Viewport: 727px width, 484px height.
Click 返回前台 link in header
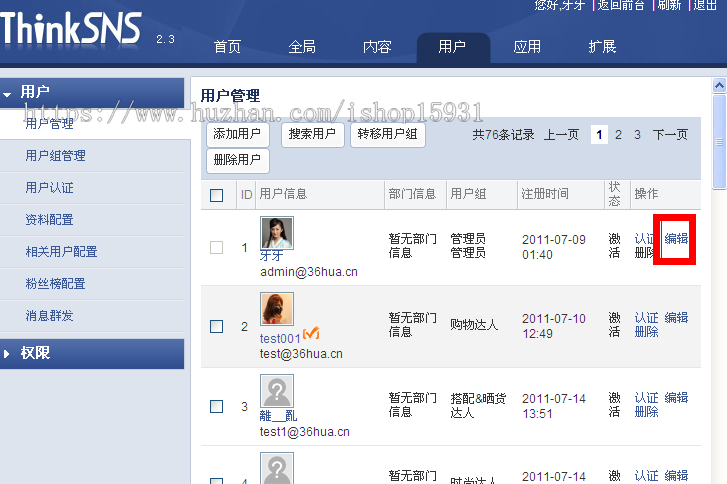click(x=620, y=5)
